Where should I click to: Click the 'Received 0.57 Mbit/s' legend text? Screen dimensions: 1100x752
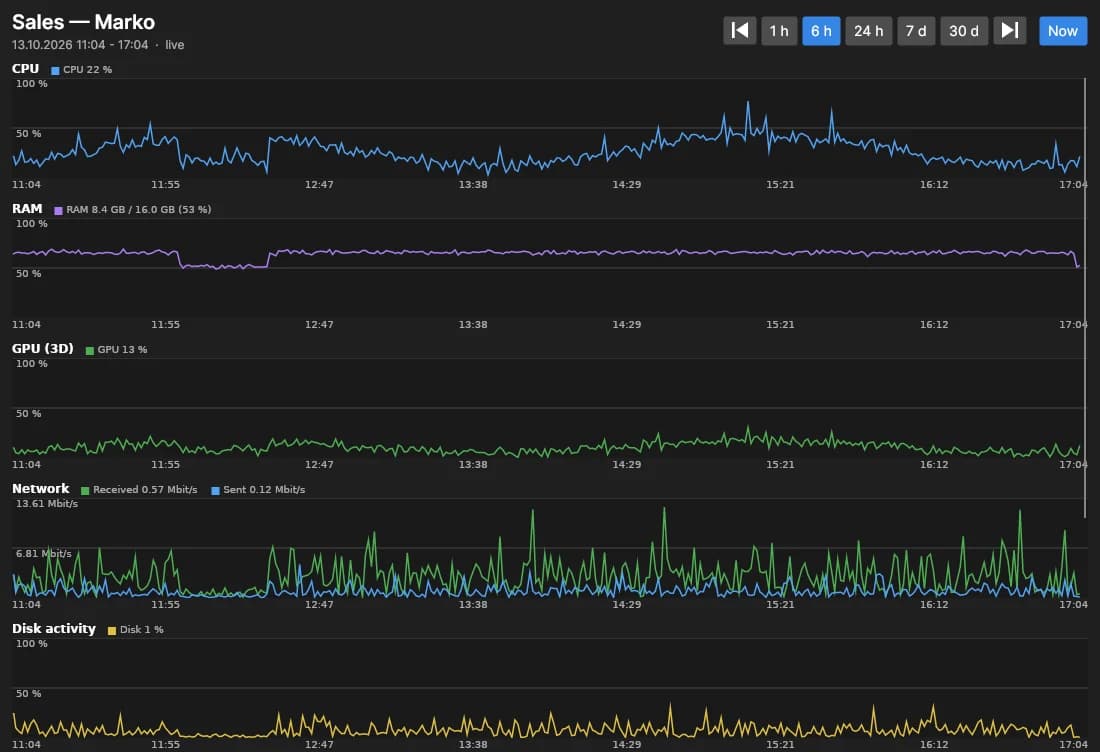click(145, 490)
